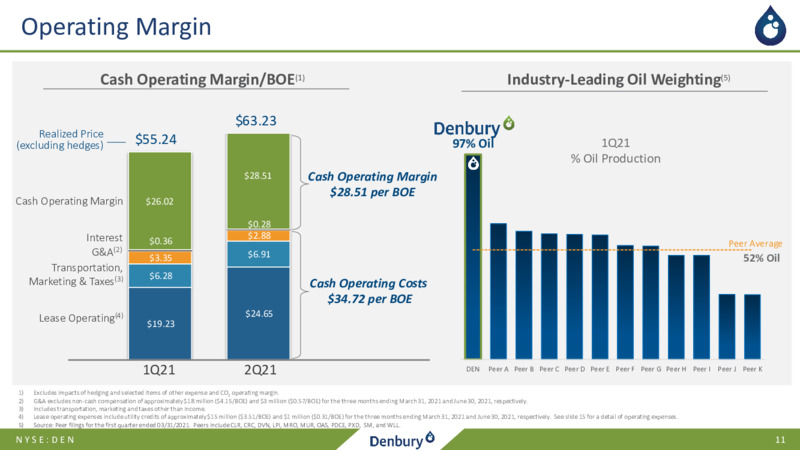Click "Cash Operating Margin $28.51 per BOE" callout
800x450 pixels.
tap(372, 184)
